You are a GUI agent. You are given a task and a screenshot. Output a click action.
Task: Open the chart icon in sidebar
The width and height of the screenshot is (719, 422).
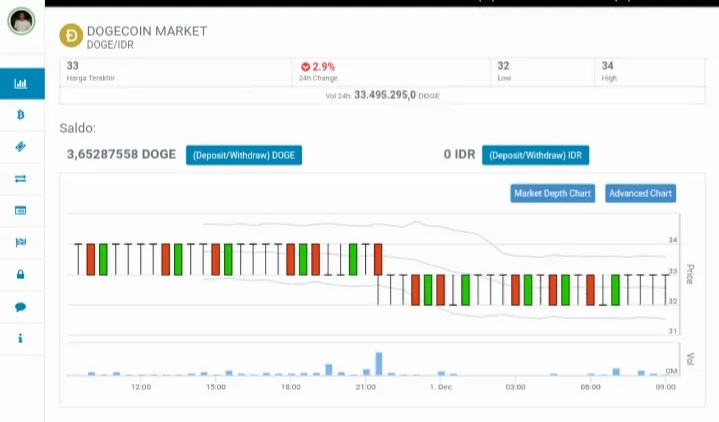click(x=21, y=83)
